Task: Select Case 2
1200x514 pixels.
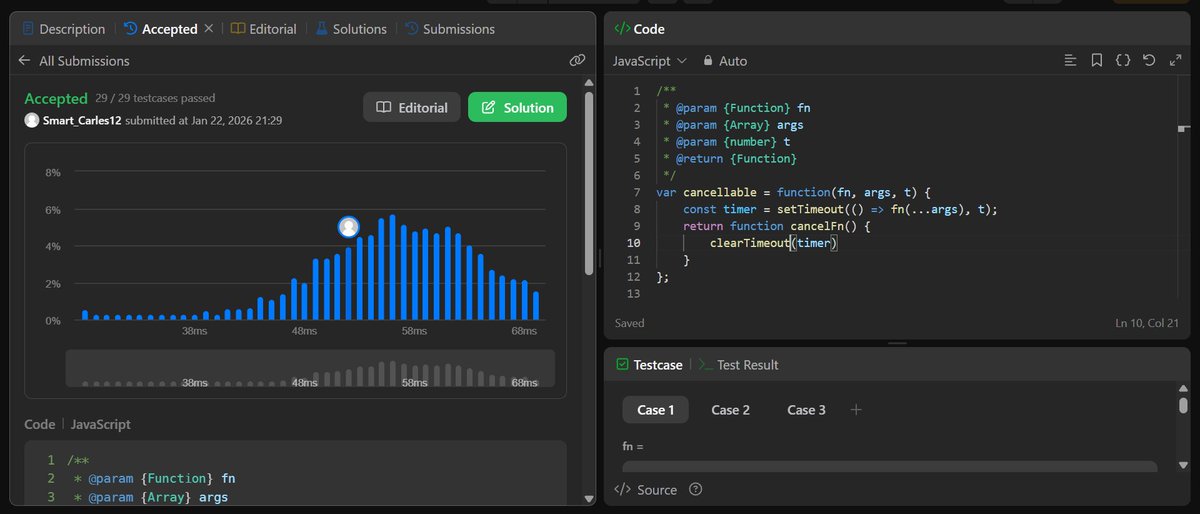Action: [730, 410]
